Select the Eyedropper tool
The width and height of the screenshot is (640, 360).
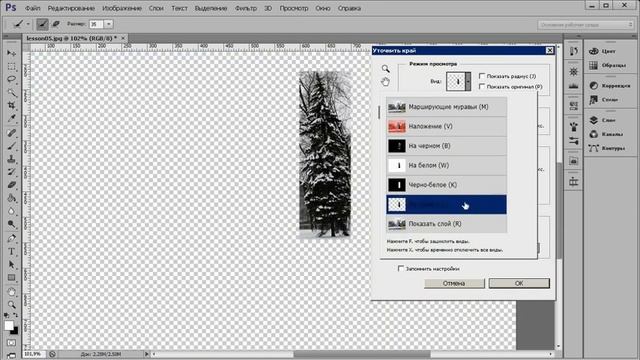(11, 119)
